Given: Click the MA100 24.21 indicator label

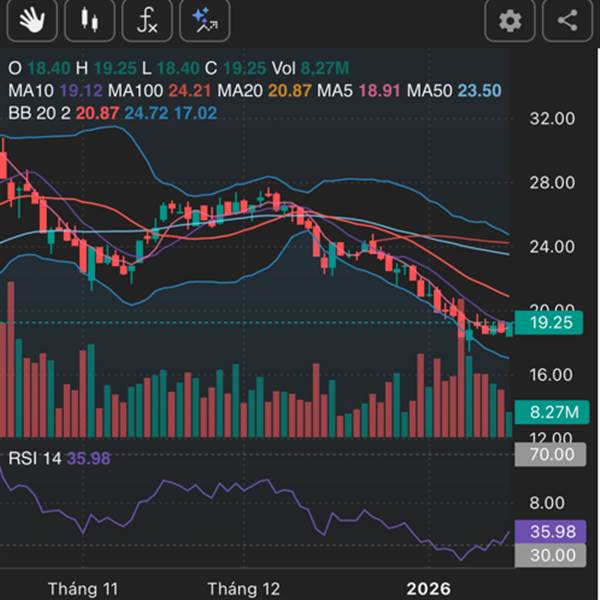Looking at the screenshot, I should coord(160,91).
